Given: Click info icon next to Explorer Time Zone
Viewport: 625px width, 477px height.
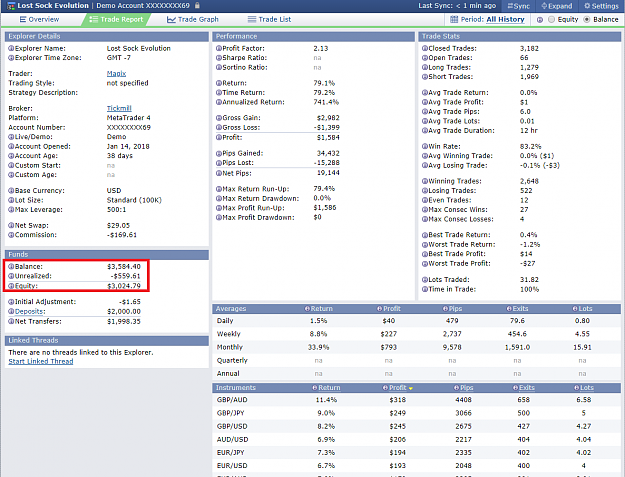Looking at the screenshot, I should (11, 58).
